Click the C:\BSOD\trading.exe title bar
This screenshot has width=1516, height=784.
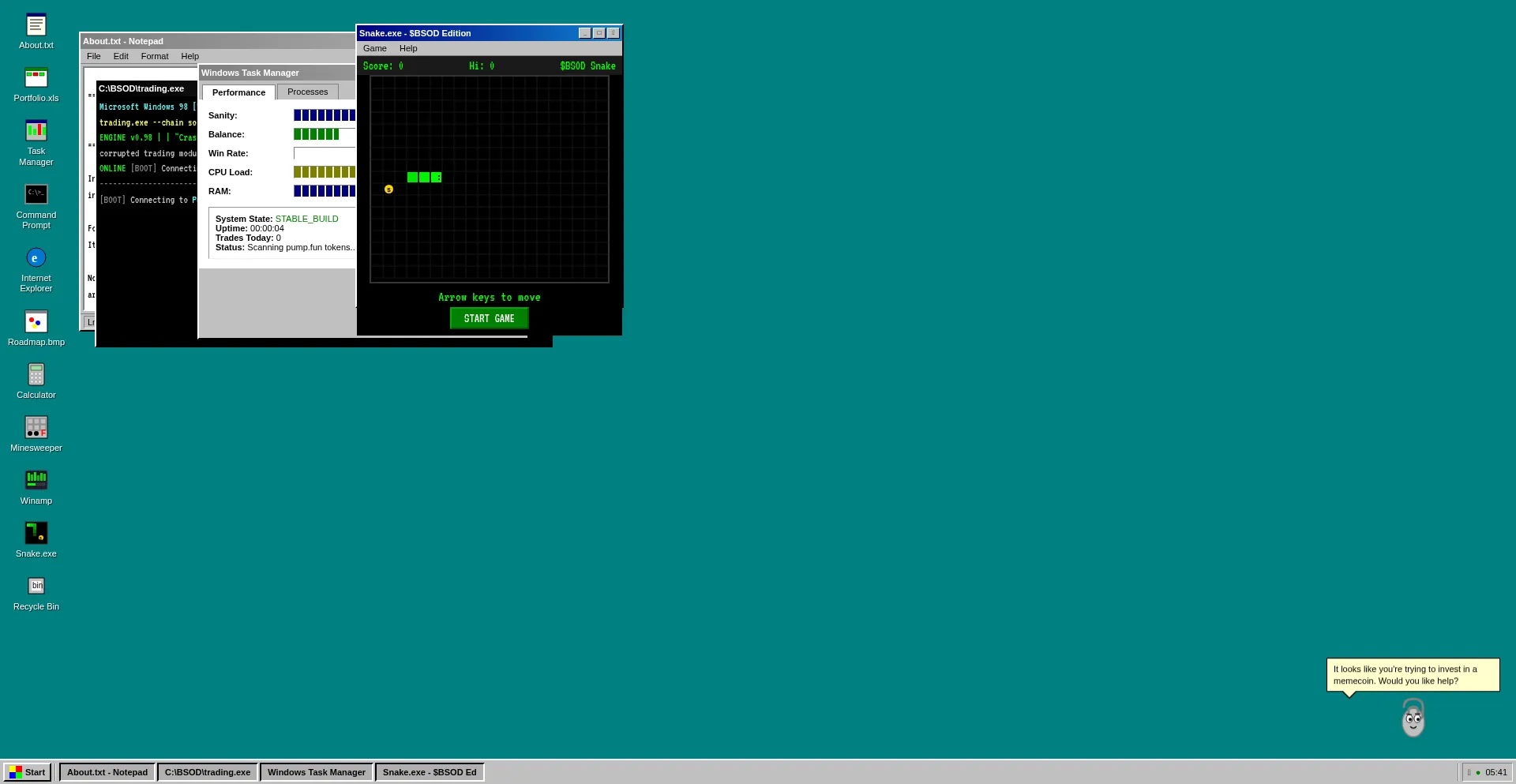point(147,88)
